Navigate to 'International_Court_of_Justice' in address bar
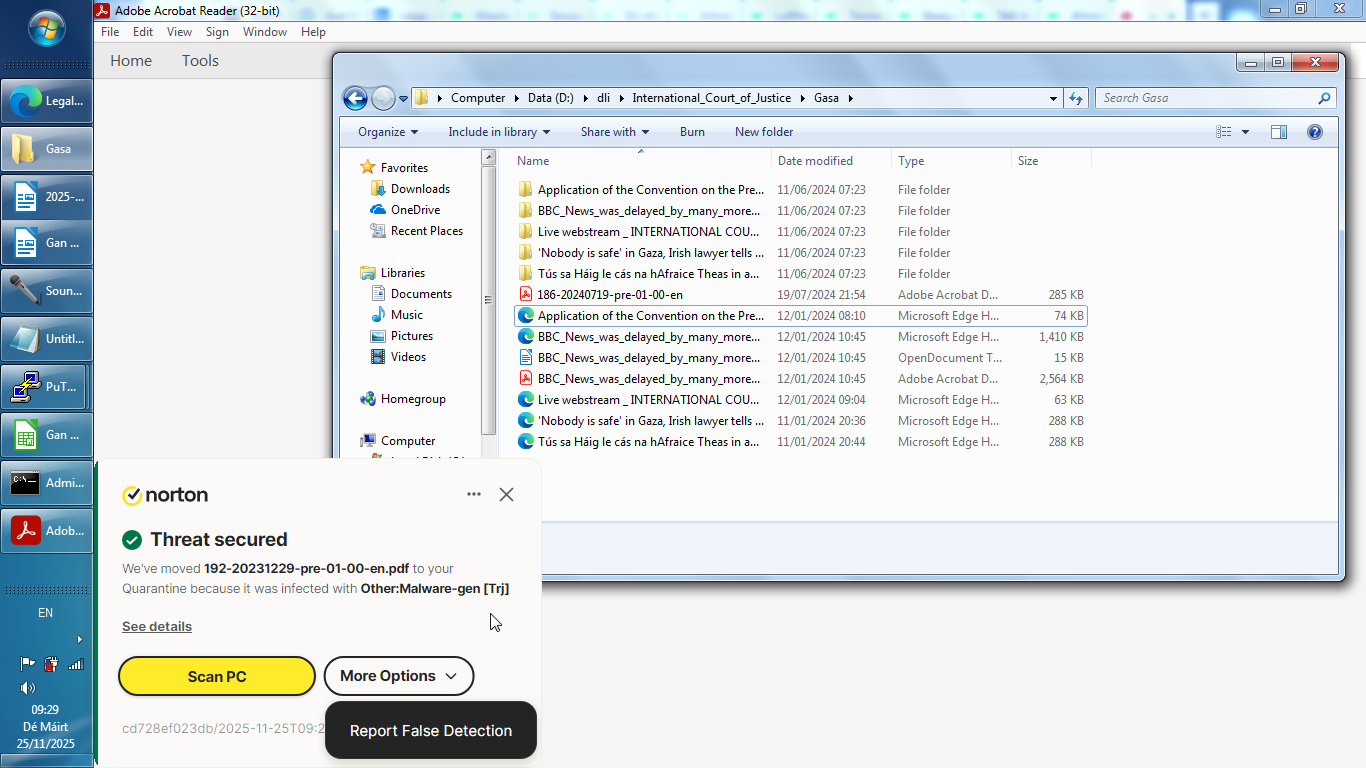Image resolution: width=1366 pixels, height=768 pixels. (x=711, y=98)
